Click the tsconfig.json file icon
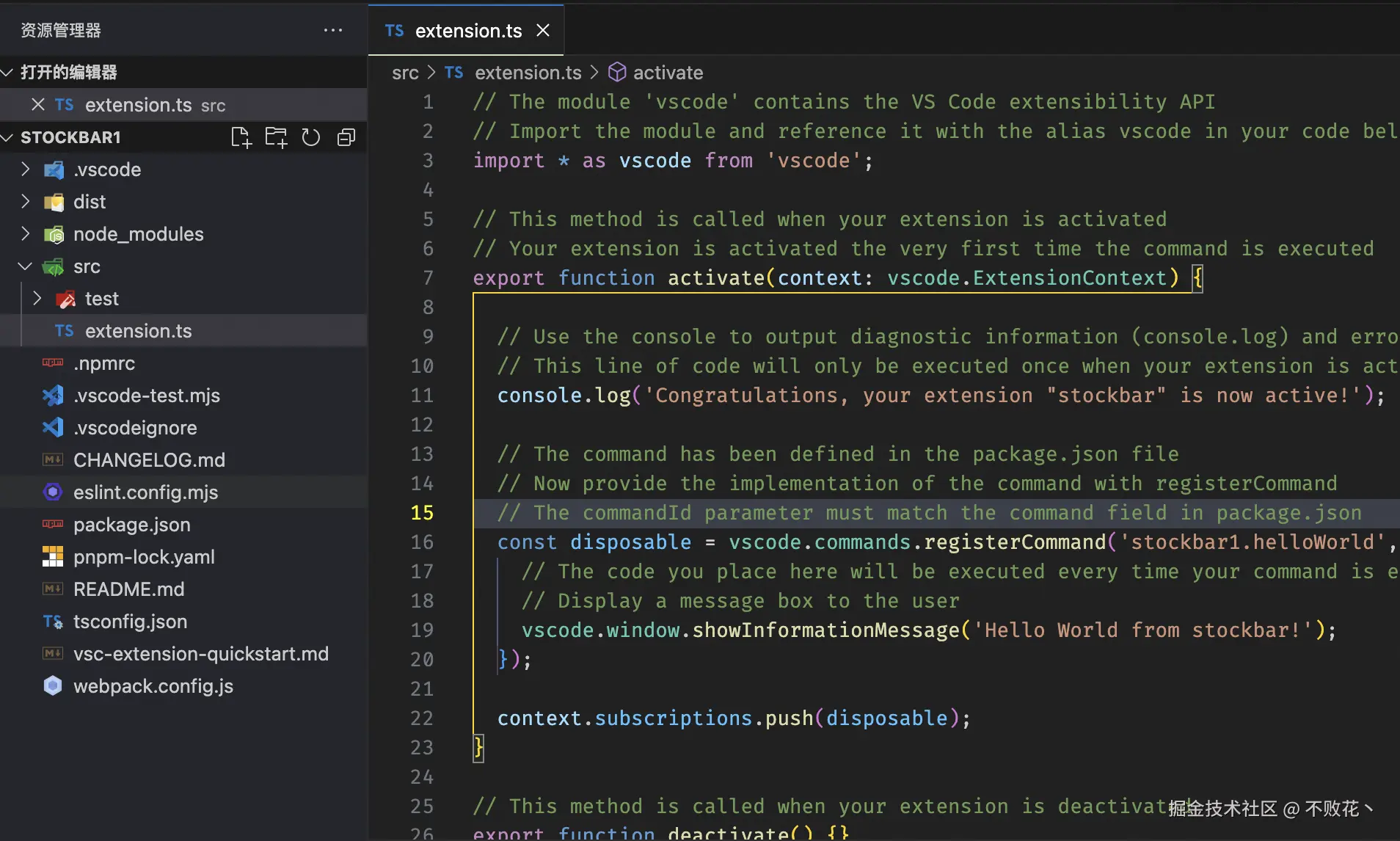 coord(53,622)
